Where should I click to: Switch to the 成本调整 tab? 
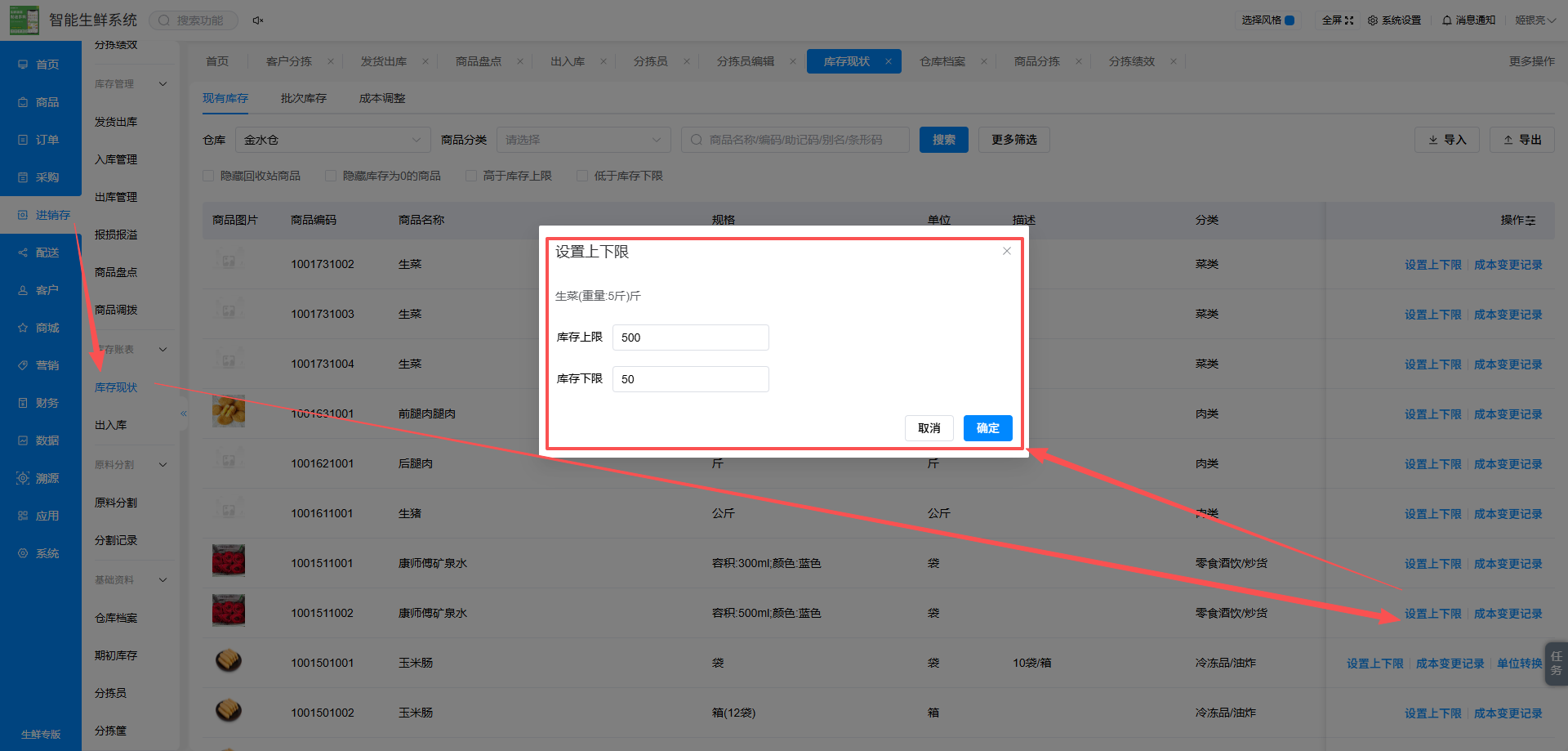pos(382,98)
